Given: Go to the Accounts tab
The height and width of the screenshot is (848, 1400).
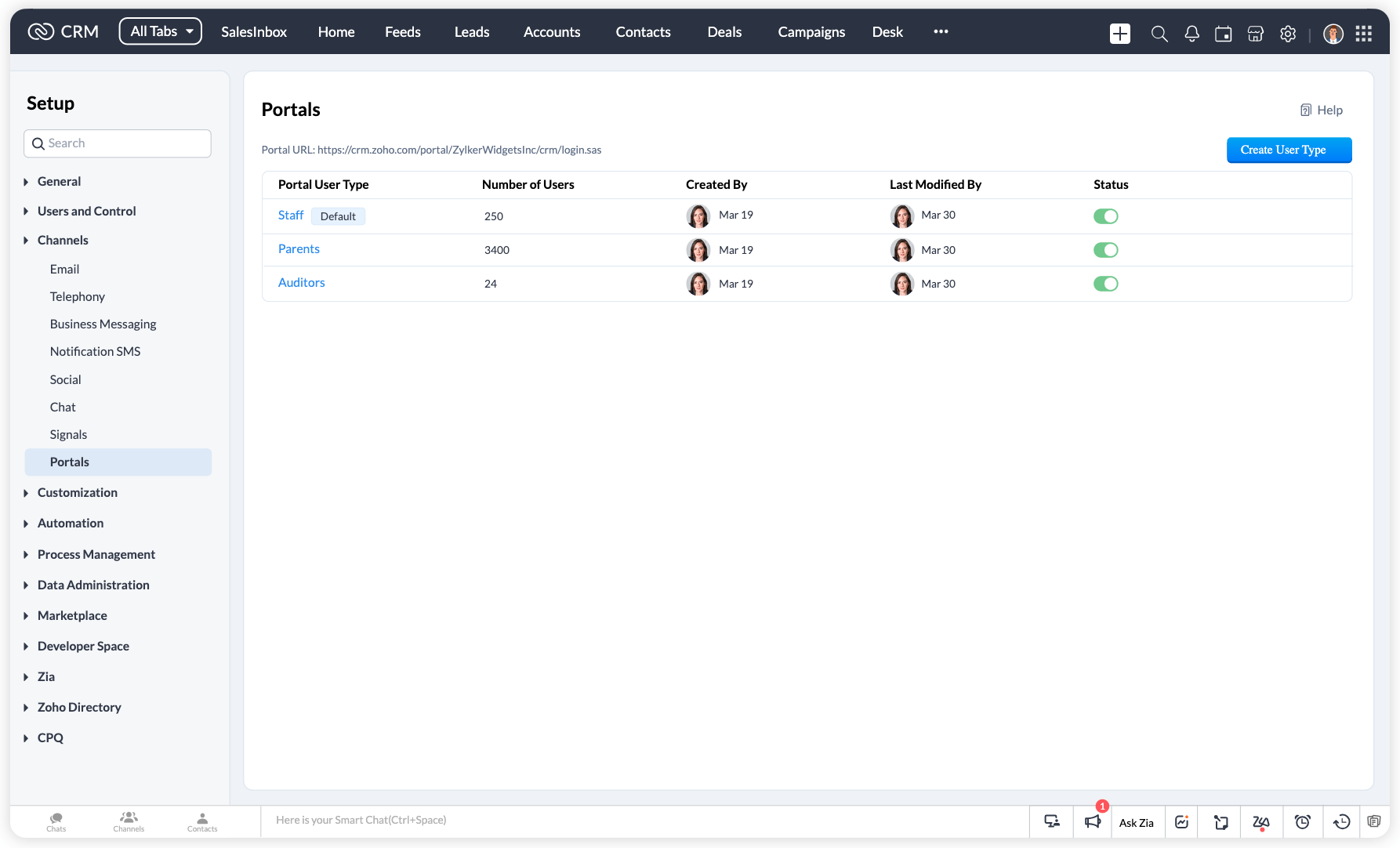Looking at the screenshot, I should (552, 31).
